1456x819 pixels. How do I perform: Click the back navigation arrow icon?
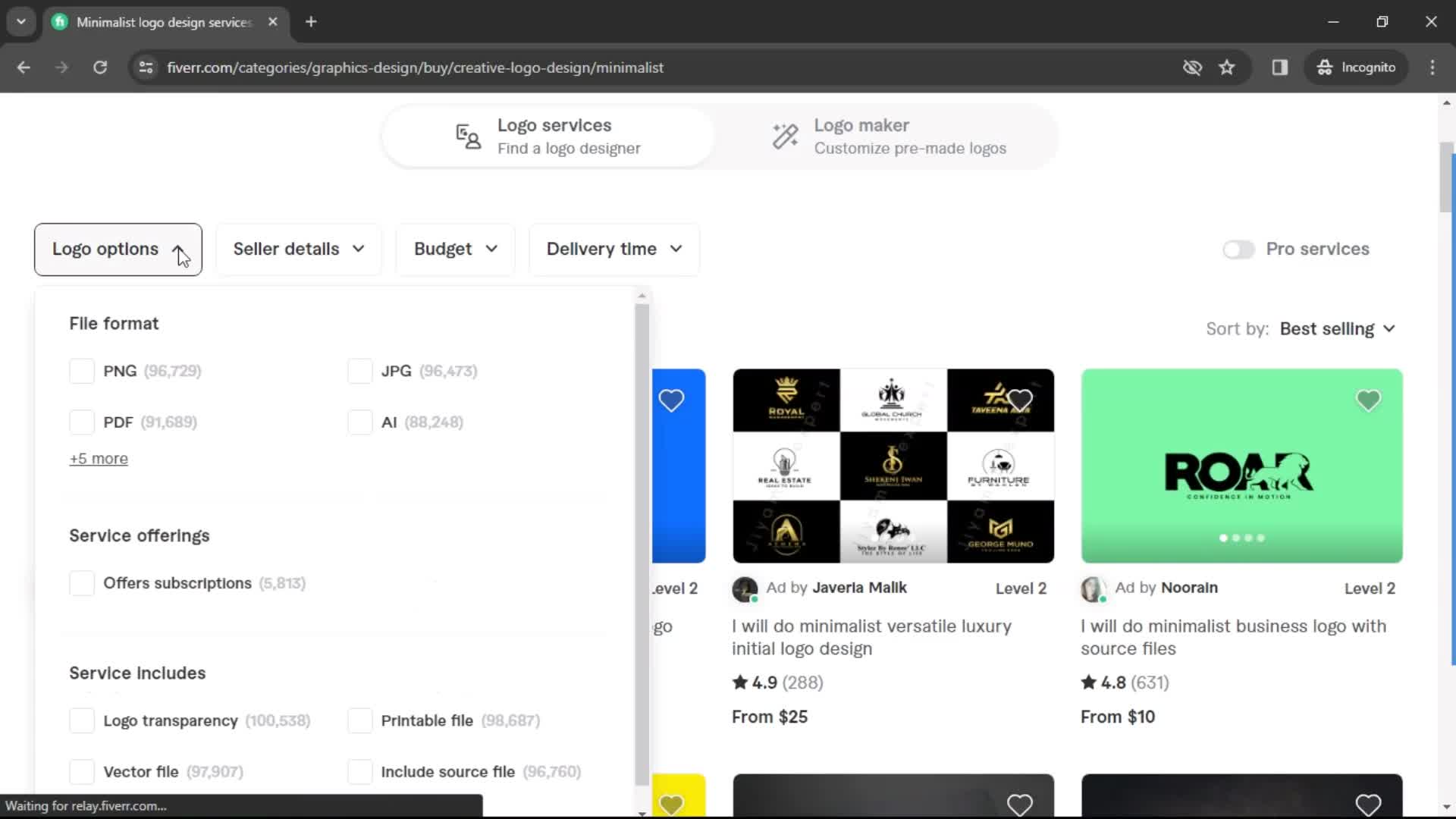[x=25, y=68]
